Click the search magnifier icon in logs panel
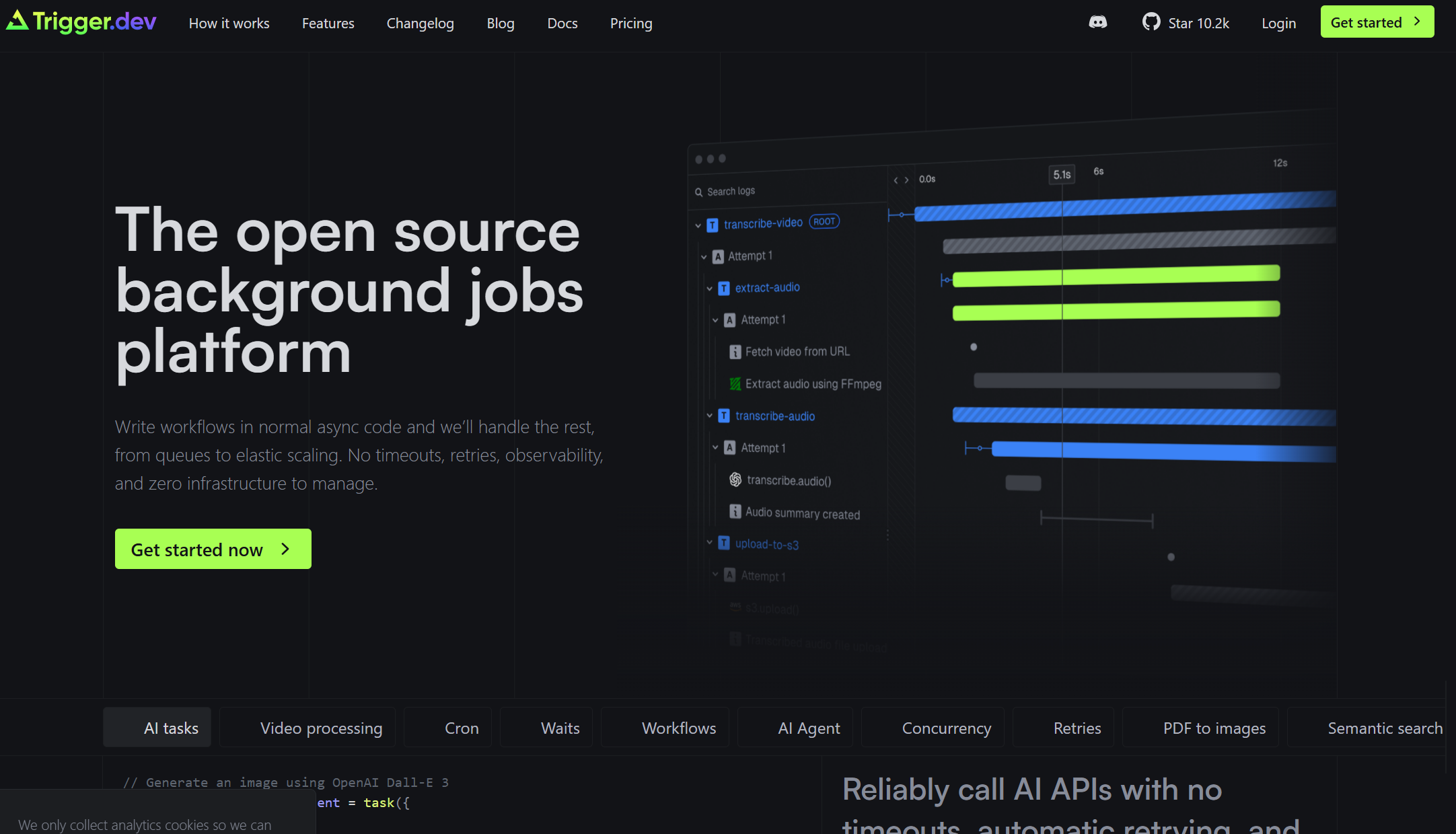Screen dimensions: 1456x834 pos(698,192)
